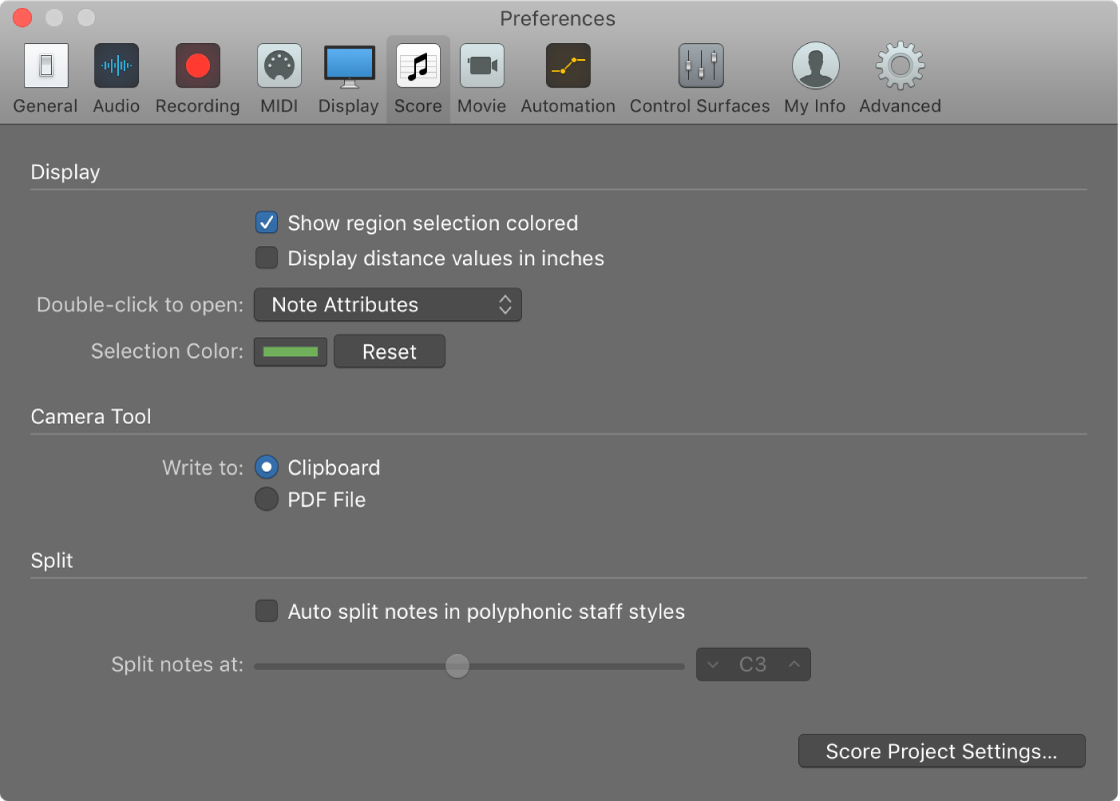The image size is (1120, 801).
Task: Open My Info profile icon
Action: [x=814, y=67]
